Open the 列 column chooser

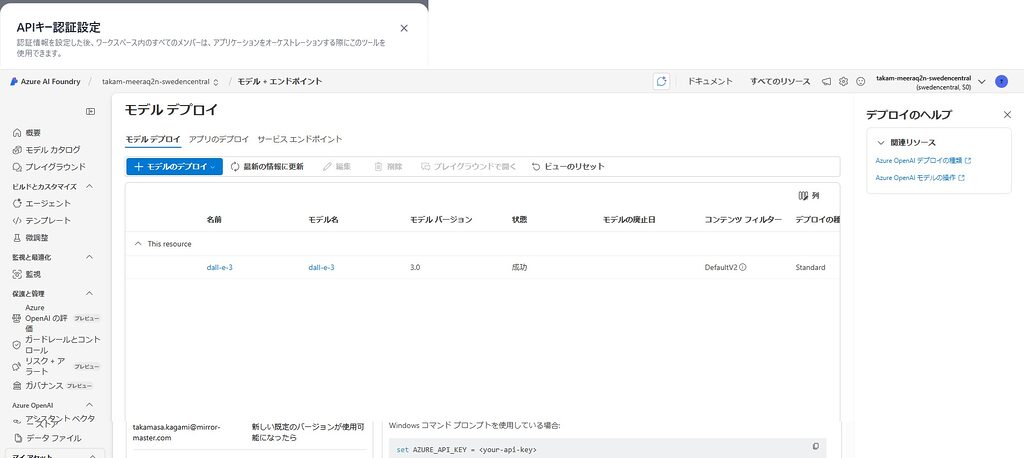pyautogui.click(x=808, y=195)
